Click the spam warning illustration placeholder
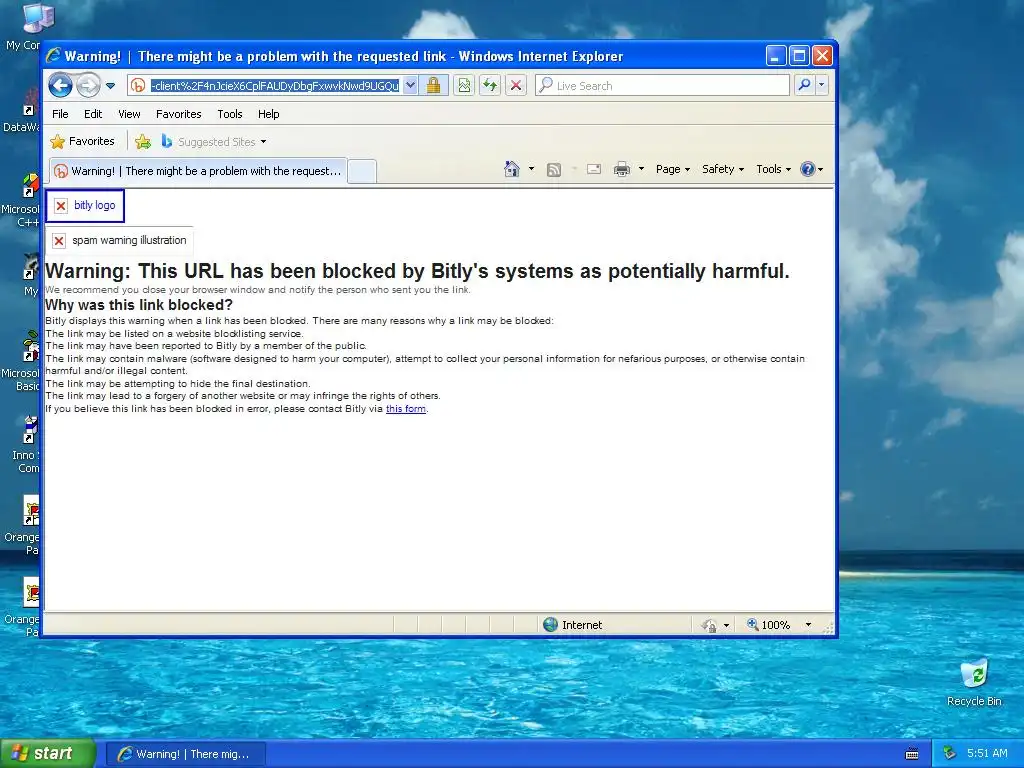 [x=120, y=241]
